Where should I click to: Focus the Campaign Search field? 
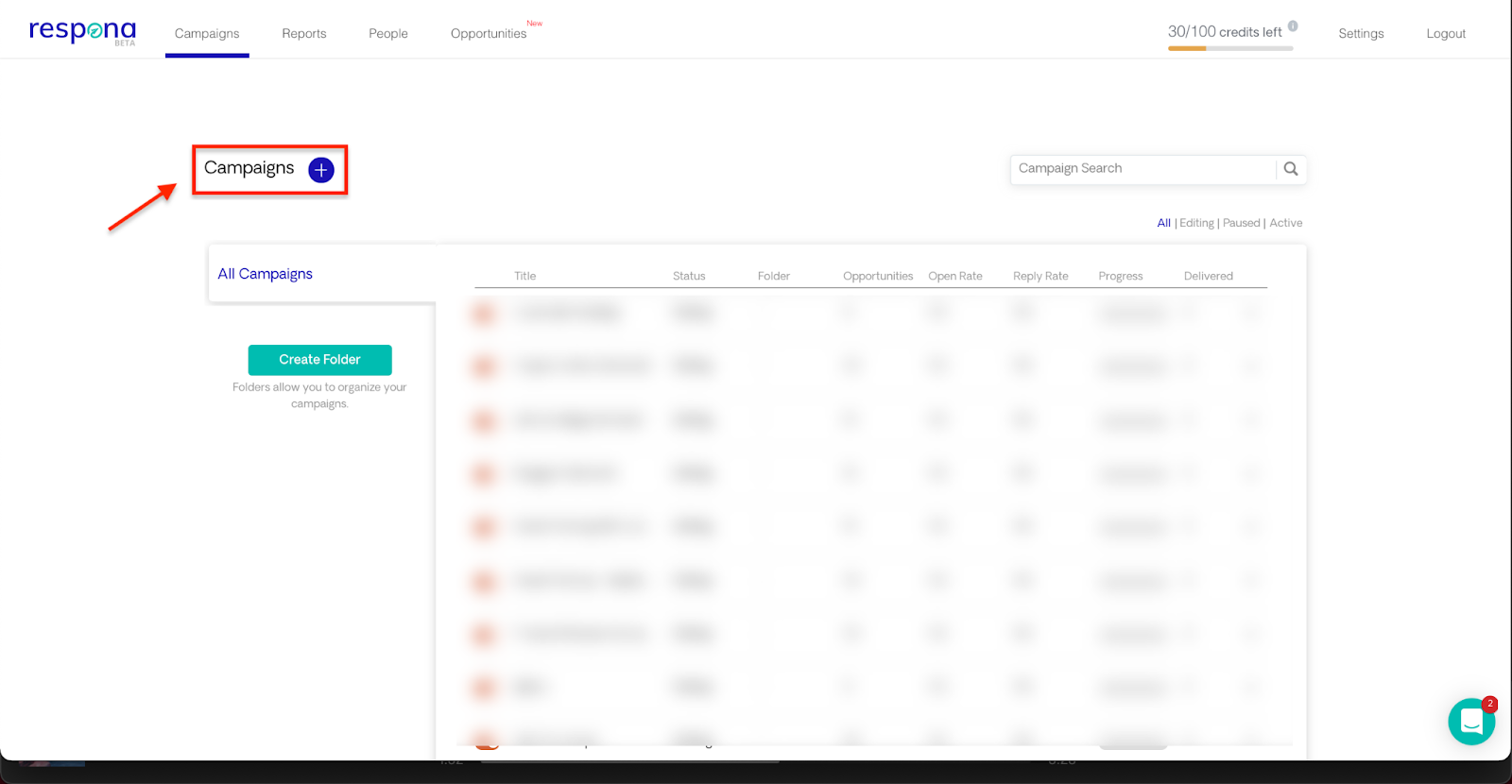point(1143,169)
